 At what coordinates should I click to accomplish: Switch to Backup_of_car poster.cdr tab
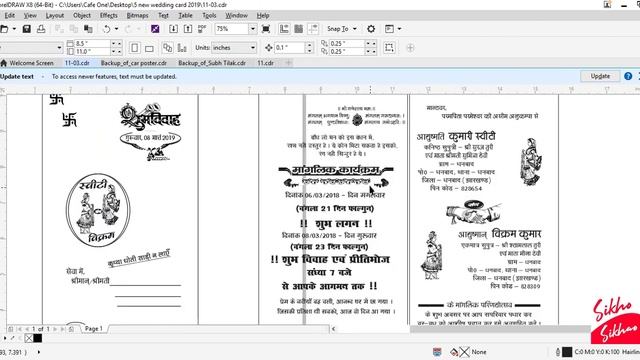tap(133, 63)
